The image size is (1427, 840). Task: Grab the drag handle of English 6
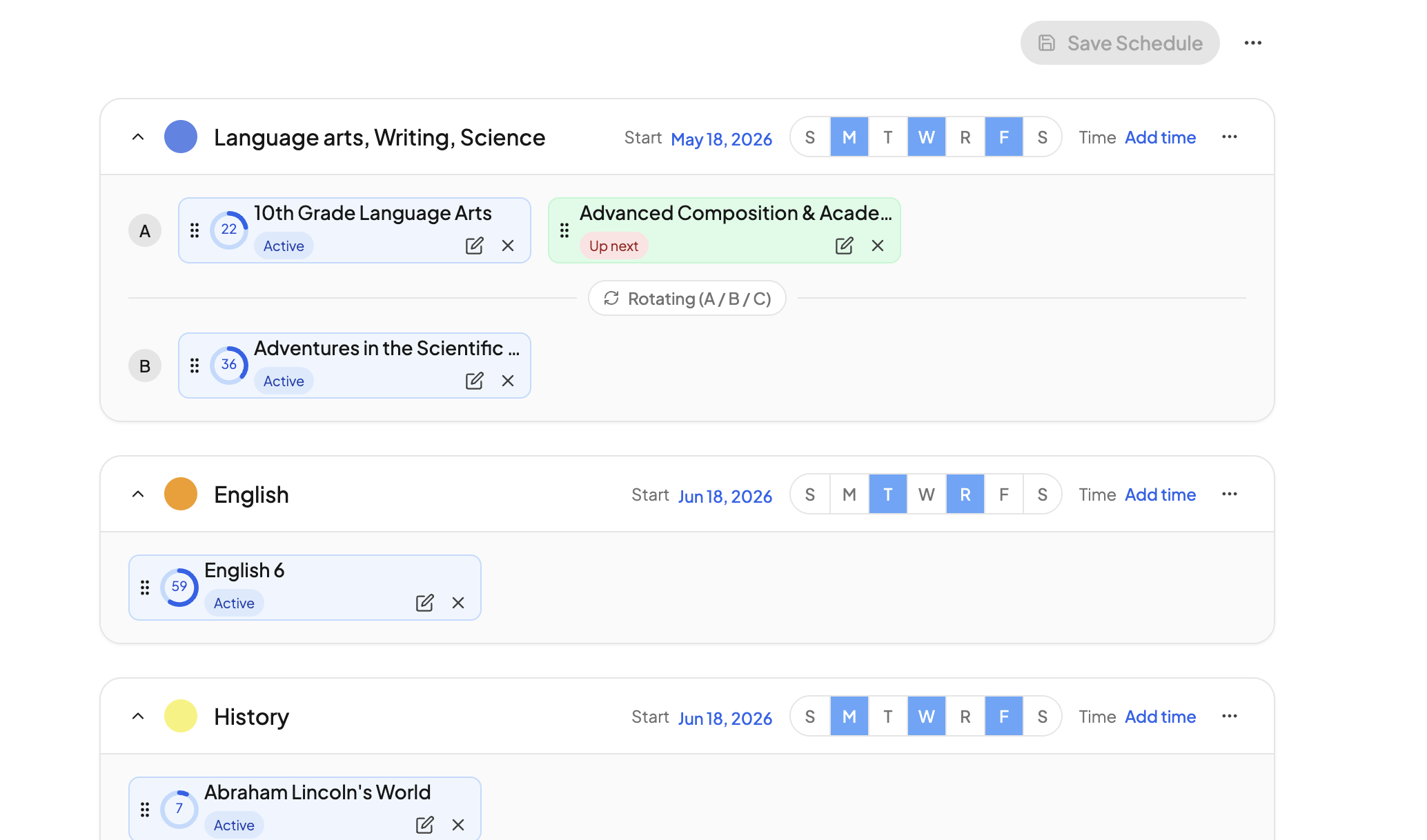(x=145, y=588)
